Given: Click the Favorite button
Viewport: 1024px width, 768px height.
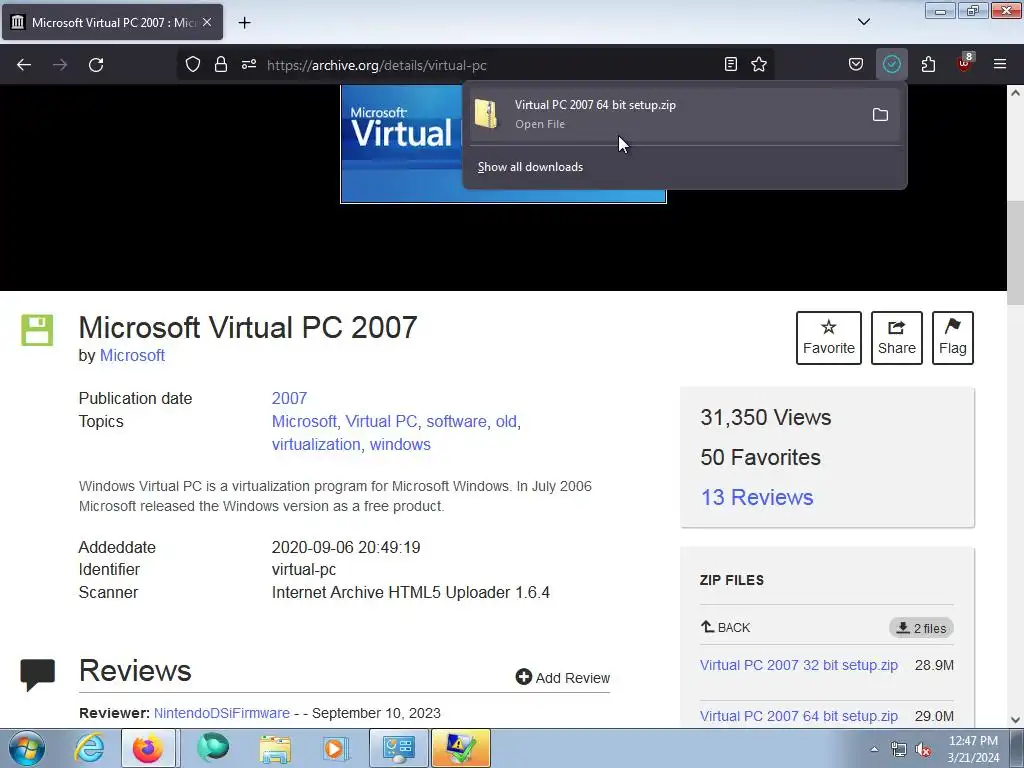Looking at the screenshot, I should pos(829,338).
